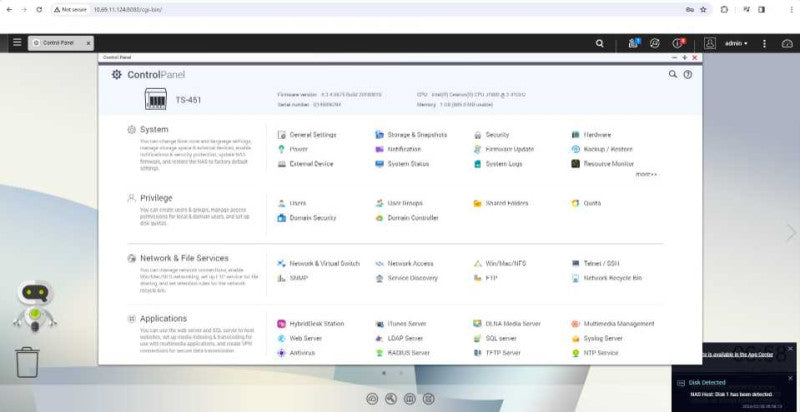
Task: Open Win/Mac/NFS settings
Action: [499, 264]
